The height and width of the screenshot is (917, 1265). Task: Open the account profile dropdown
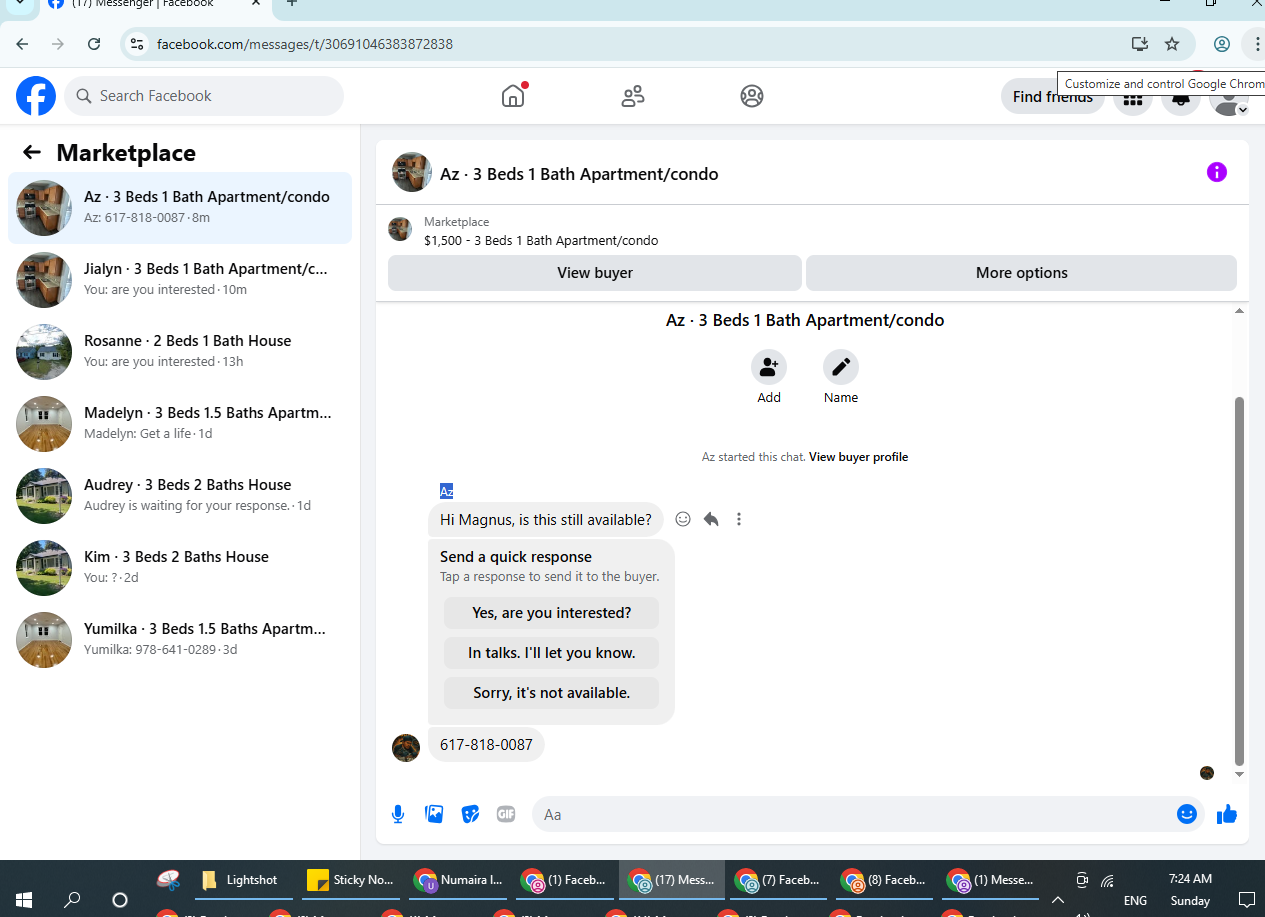pyautogui.click(x=1229, y=97)
